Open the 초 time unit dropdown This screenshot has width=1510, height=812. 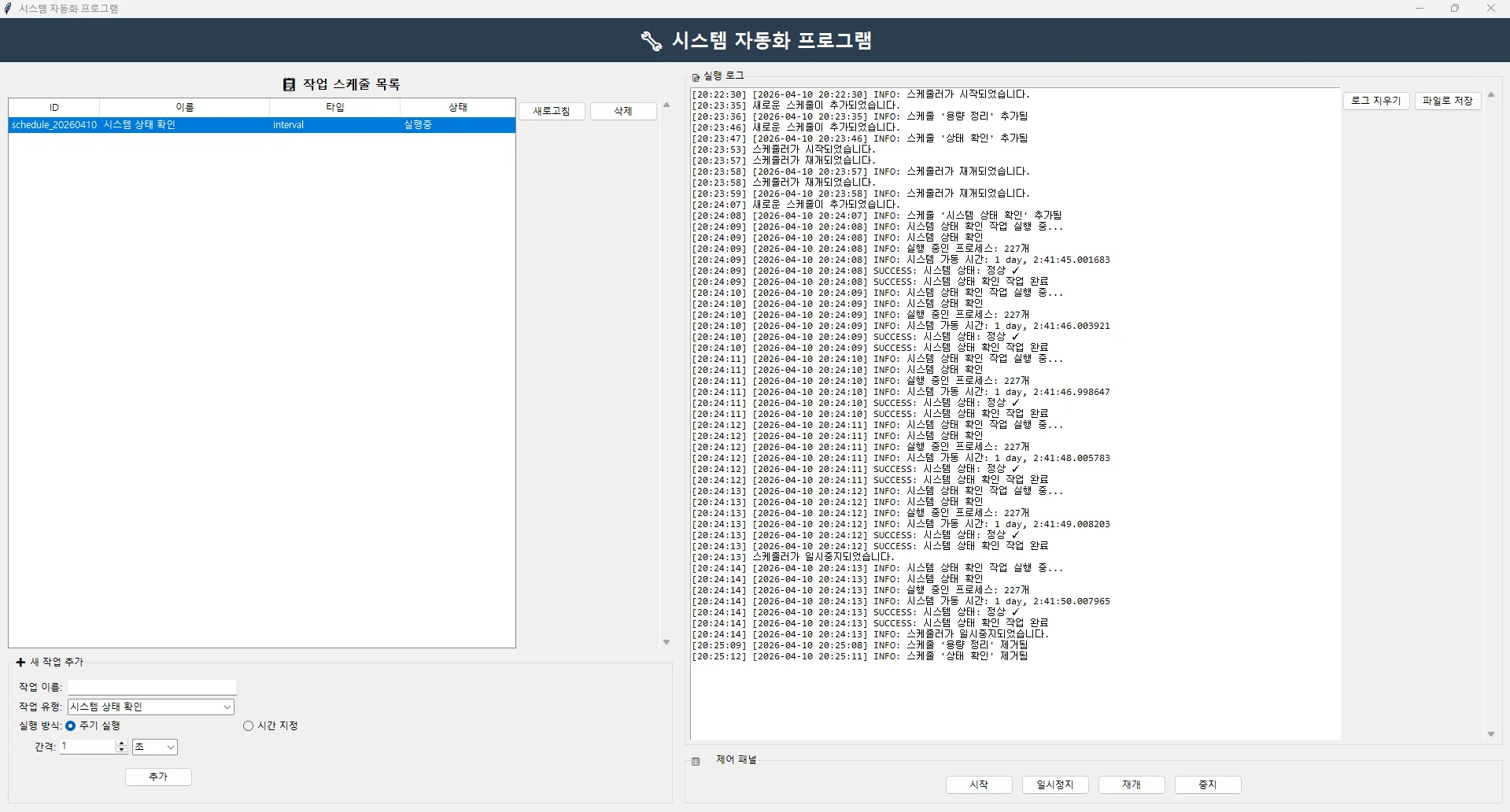(154, 747)
